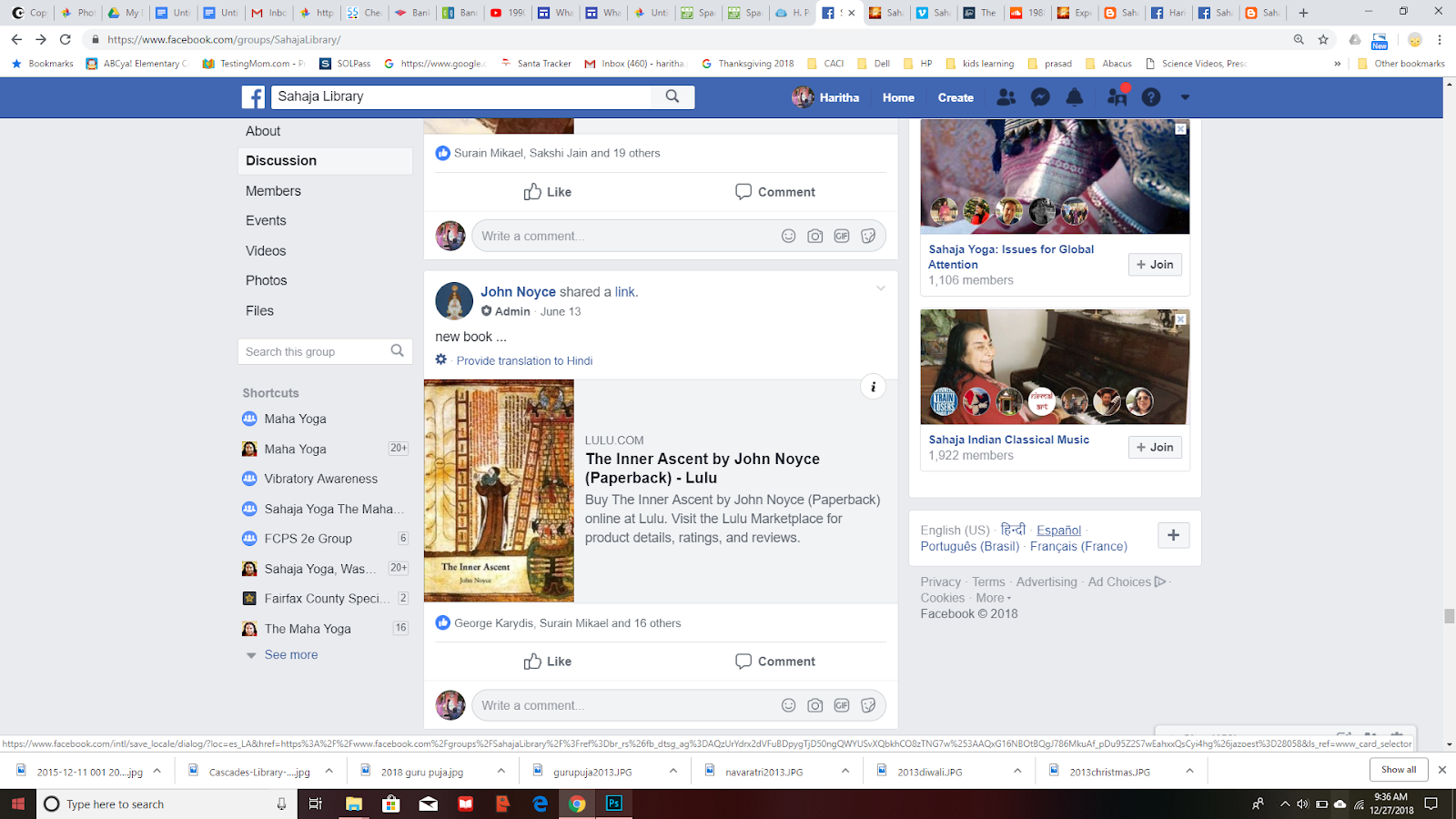Click the emoji icon in the upper comment box
Image resolution: width=1456 pixels, height=819 pixels.
pos(789,236)
